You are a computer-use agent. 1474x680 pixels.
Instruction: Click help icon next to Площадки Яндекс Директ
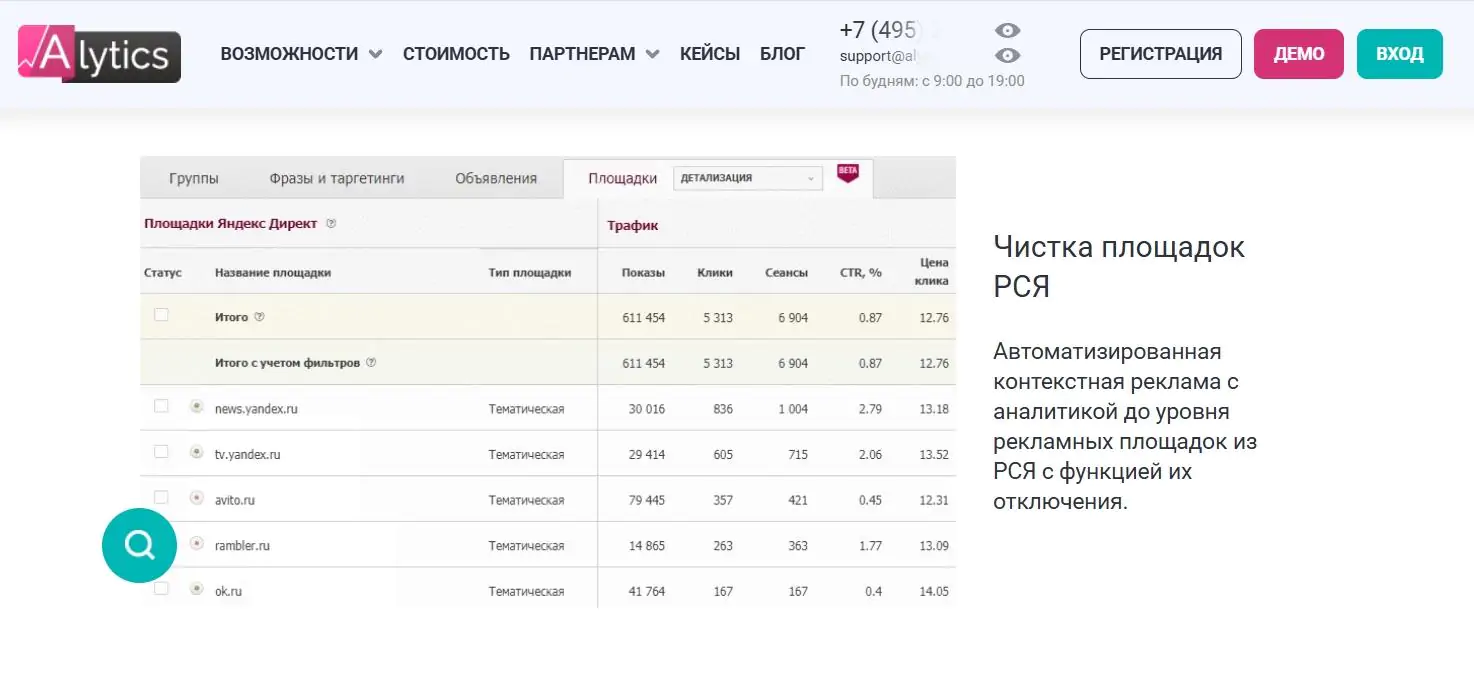tap(331, 224)
